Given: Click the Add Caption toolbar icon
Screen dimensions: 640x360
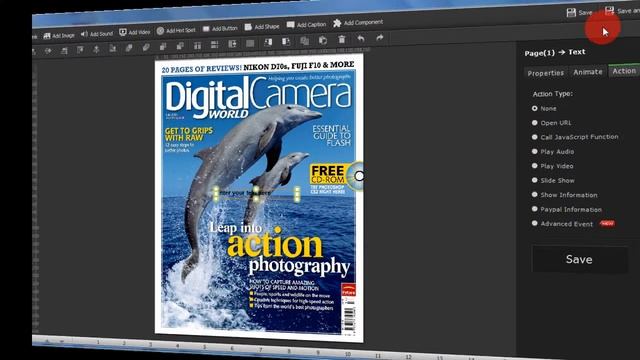Looking at the screenshot, I should pyautogui.click(x=291, y=25).
